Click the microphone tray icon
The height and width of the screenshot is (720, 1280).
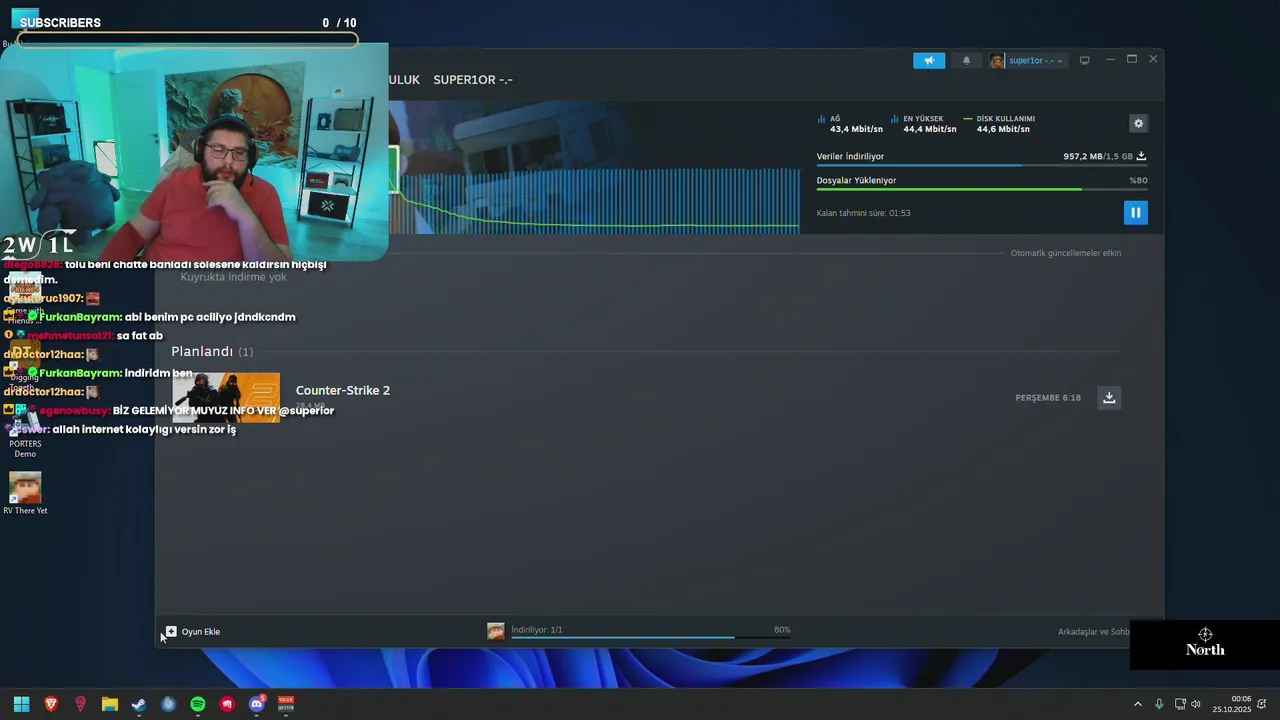[x=1159, y=704]
